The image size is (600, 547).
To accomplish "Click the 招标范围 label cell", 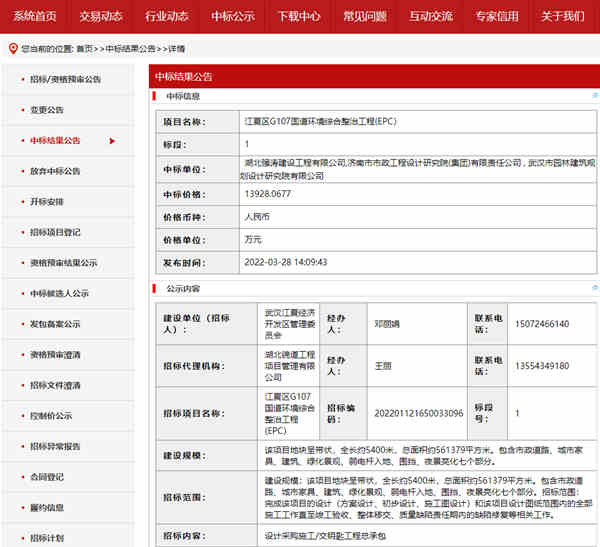I will (207, 498).
